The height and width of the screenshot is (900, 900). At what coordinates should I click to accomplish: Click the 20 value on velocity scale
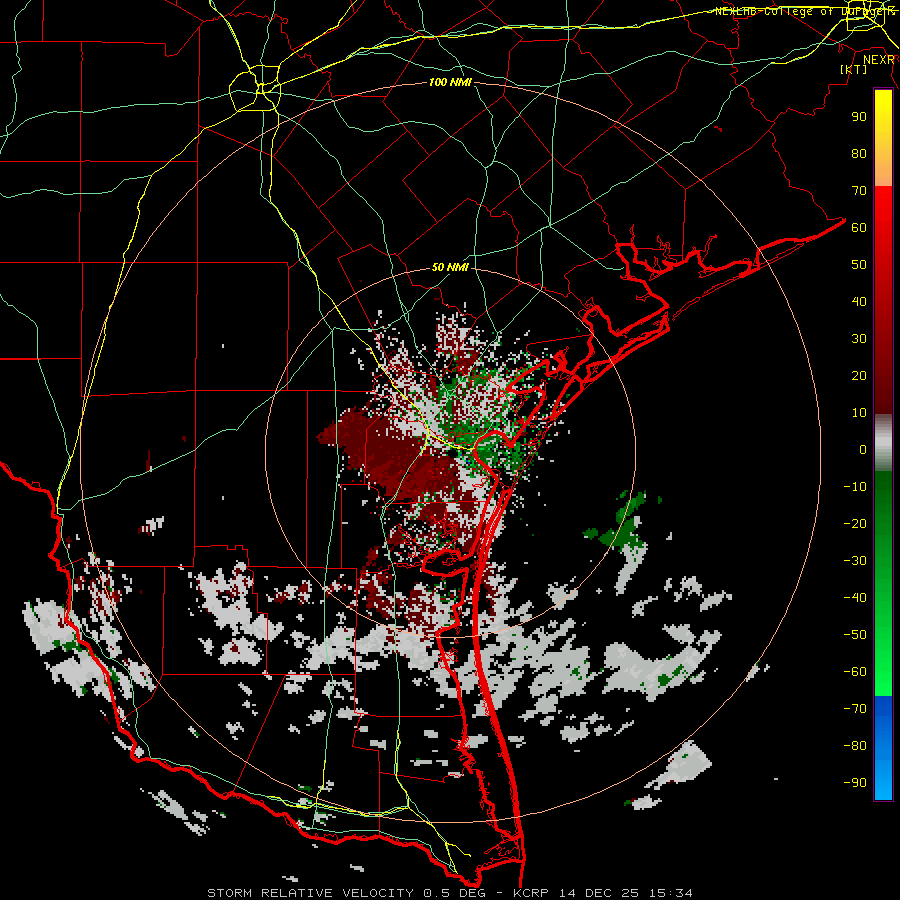coord(859,376)
